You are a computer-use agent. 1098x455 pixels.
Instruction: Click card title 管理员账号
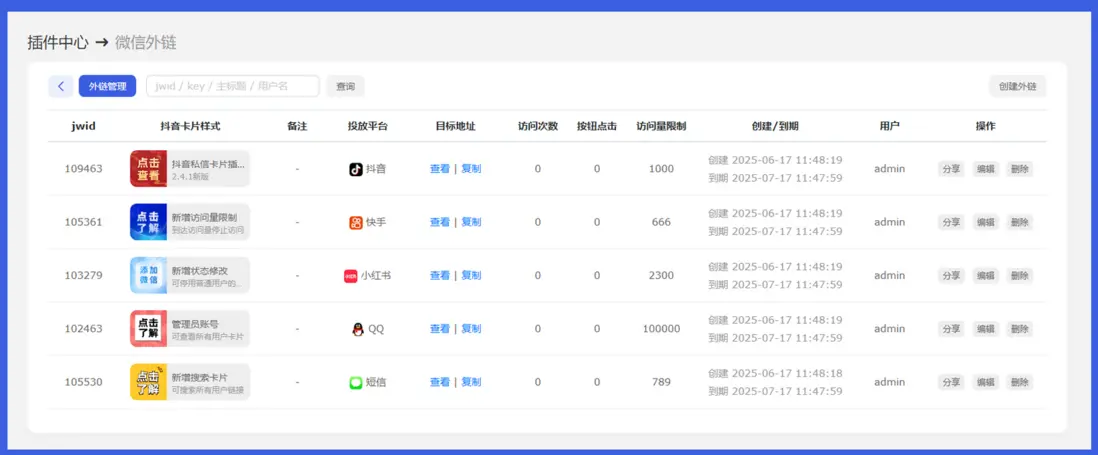(195, 324)
